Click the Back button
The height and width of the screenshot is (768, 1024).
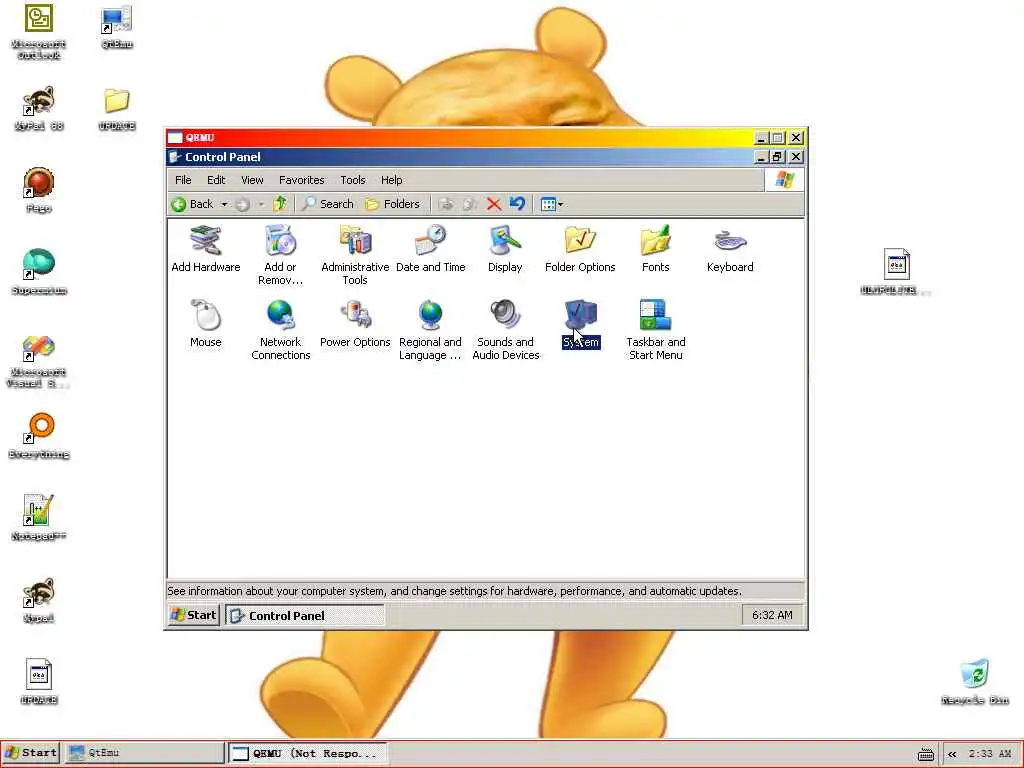coord(193,204)
